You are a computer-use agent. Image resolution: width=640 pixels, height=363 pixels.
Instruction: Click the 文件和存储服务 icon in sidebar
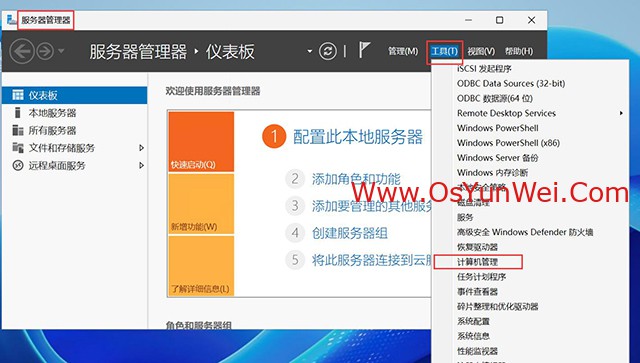click(18, 147)
